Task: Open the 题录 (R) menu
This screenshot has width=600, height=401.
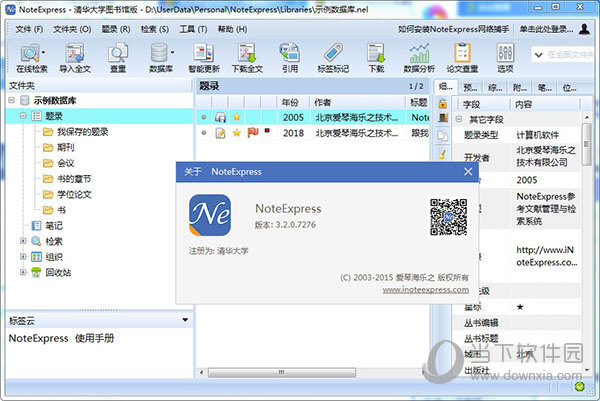Action: click(x=116, y=29)
